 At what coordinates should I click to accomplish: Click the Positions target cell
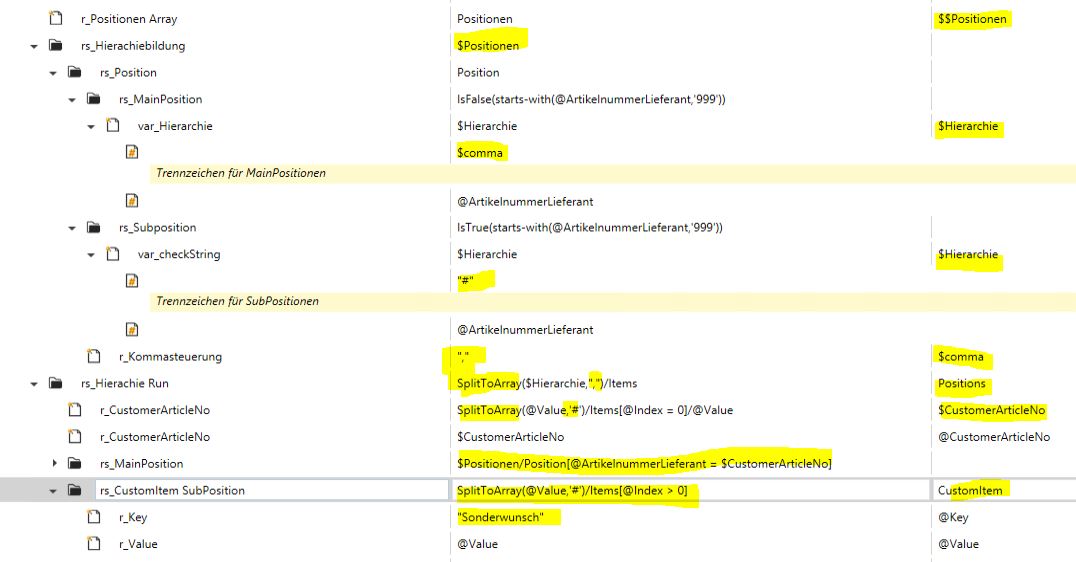pyautogui.click(x=961, y=383)
